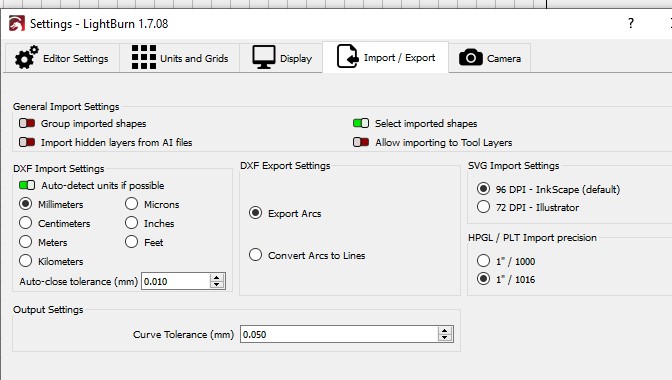Image resolution: width=672 pixels, height=380 pixels.
Task: Decrease Auto-close tolerance with down arrow
Action: (x=217, y=285)
